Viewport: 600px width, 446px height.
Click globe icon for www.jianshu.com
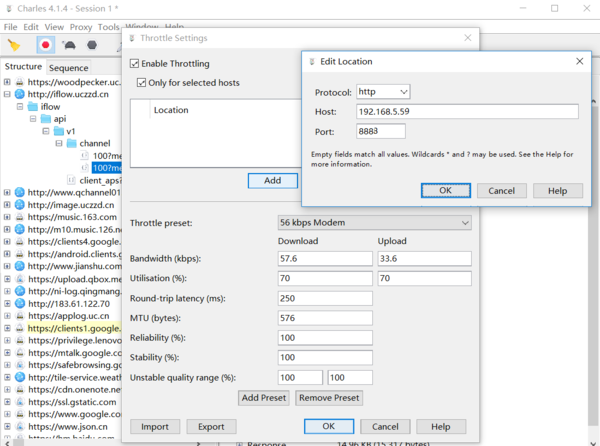click(20, 266)
